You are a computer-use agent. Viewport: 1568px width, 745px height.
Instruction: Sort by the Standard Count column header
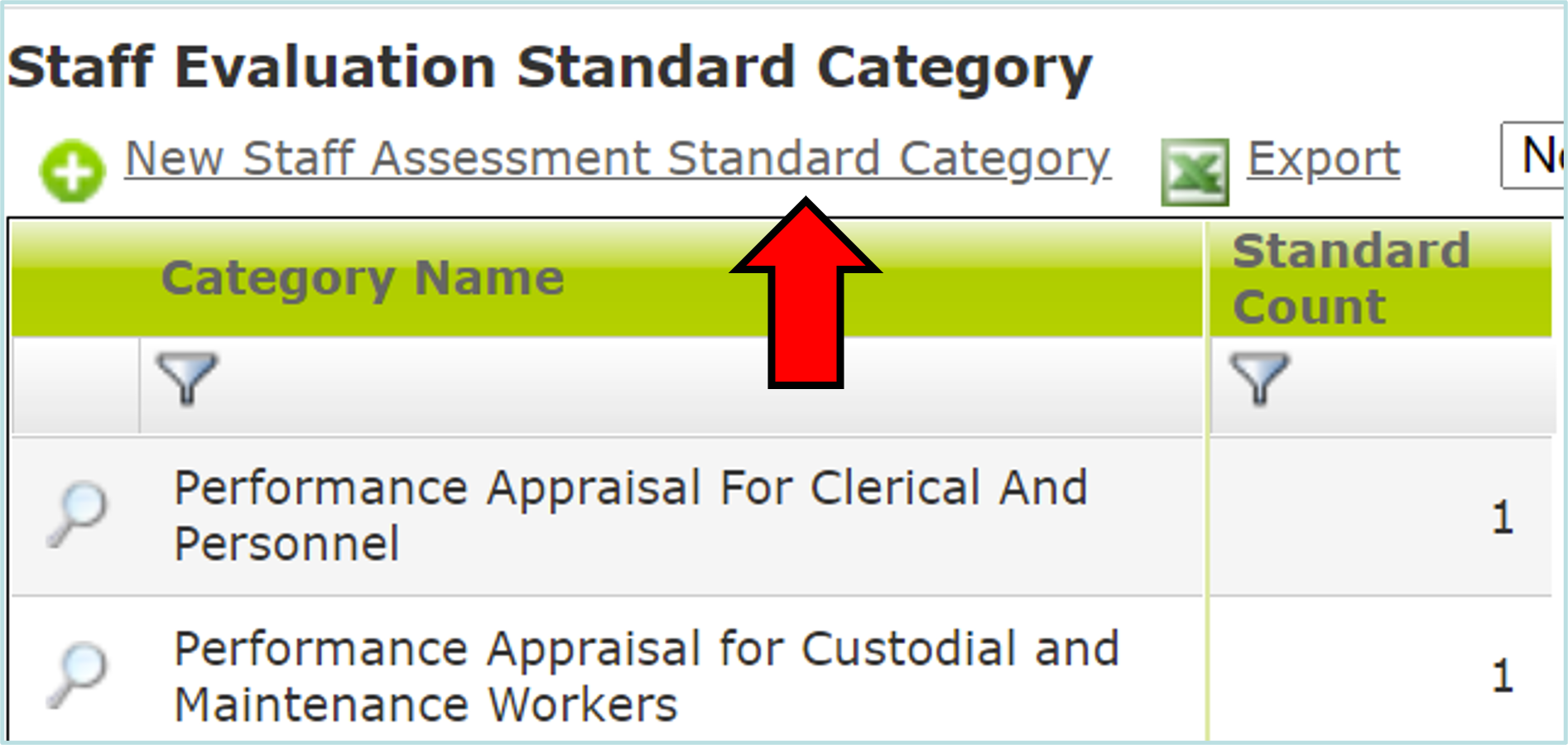pyautogui.click(x=1351, y=279)
